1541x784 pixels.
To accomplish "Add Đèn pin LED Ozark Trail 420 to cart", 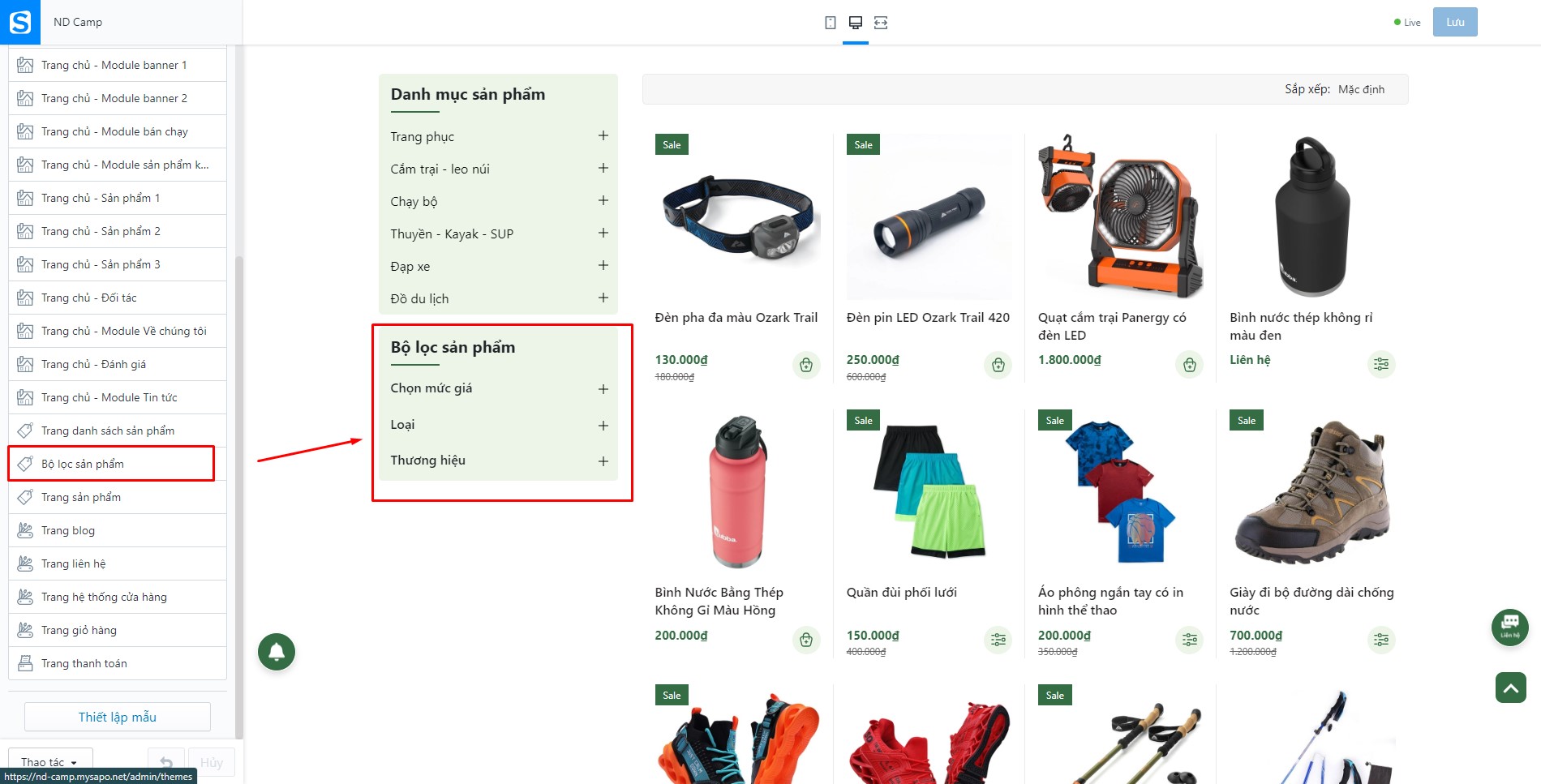I will (x=998, y=365).
